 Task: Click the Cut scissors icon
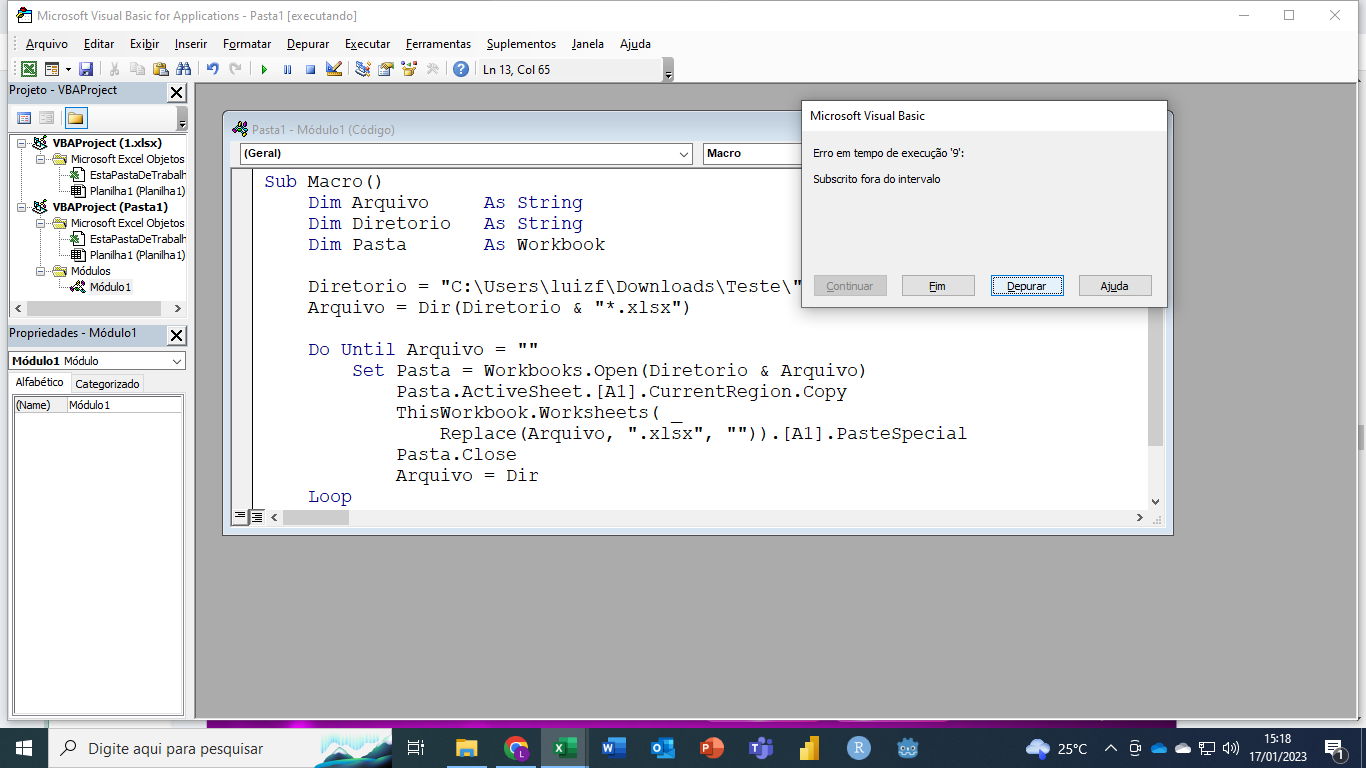coord(115,69)
